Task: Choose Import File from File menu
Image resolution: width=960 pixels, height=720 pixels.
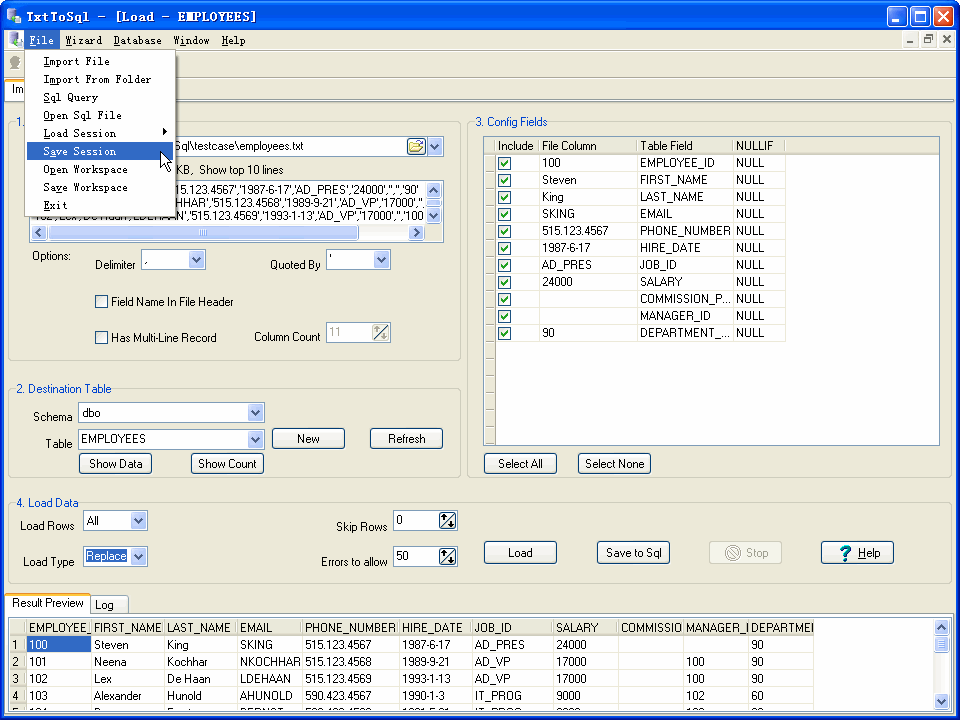Action: pyautogui.click(x=100, y=61)
